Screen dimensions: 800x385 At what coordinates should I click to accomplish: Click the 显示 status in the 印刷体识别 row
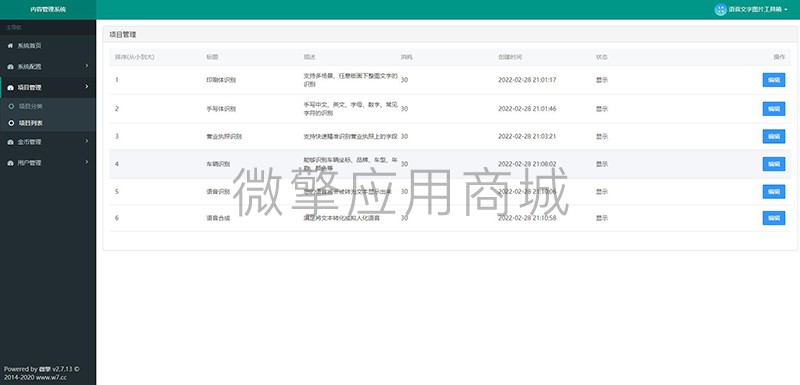point(602,80)
